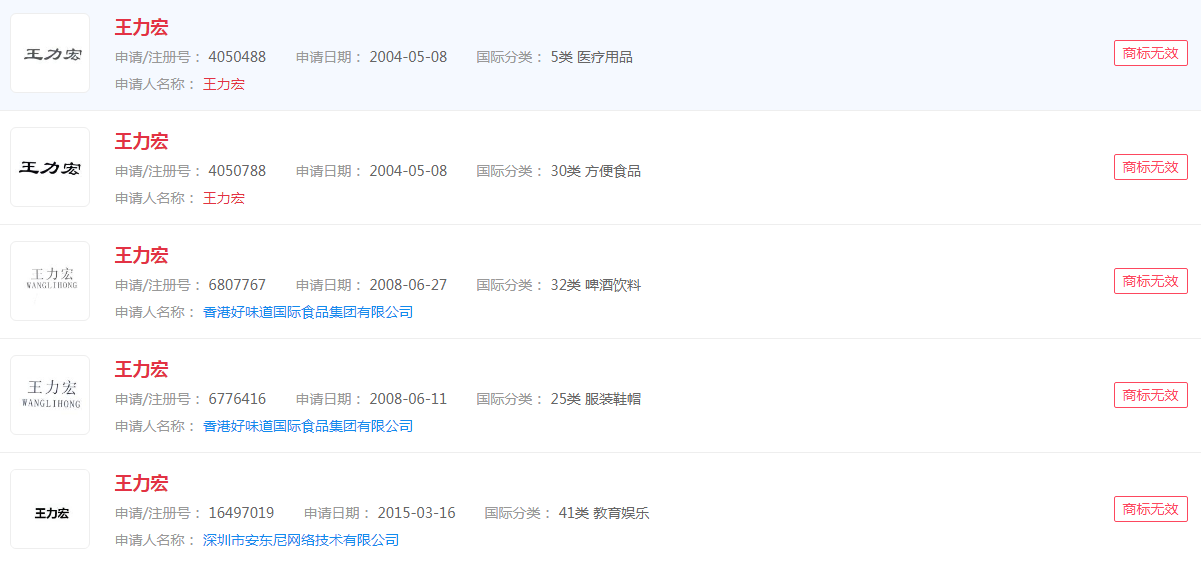This screenshot has width=1201, height=565.
Task: Click classification 32类 啤酒饮料
Action: 595,285
